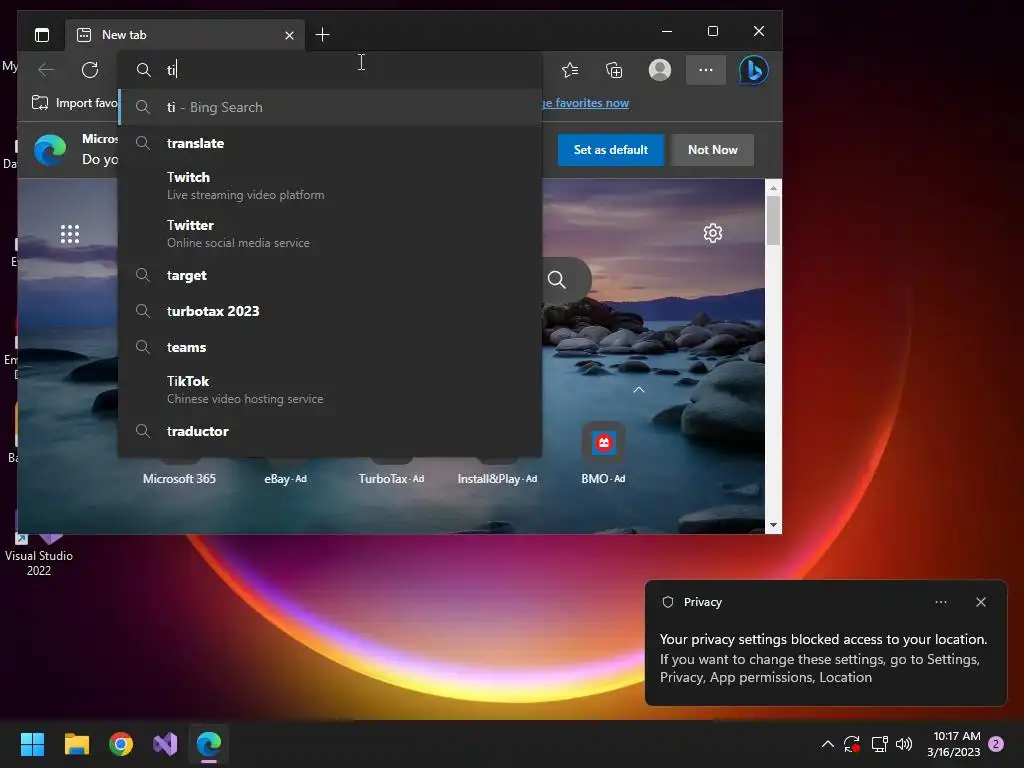
Task: Click the favorites now link
Action: pos(586,103)
